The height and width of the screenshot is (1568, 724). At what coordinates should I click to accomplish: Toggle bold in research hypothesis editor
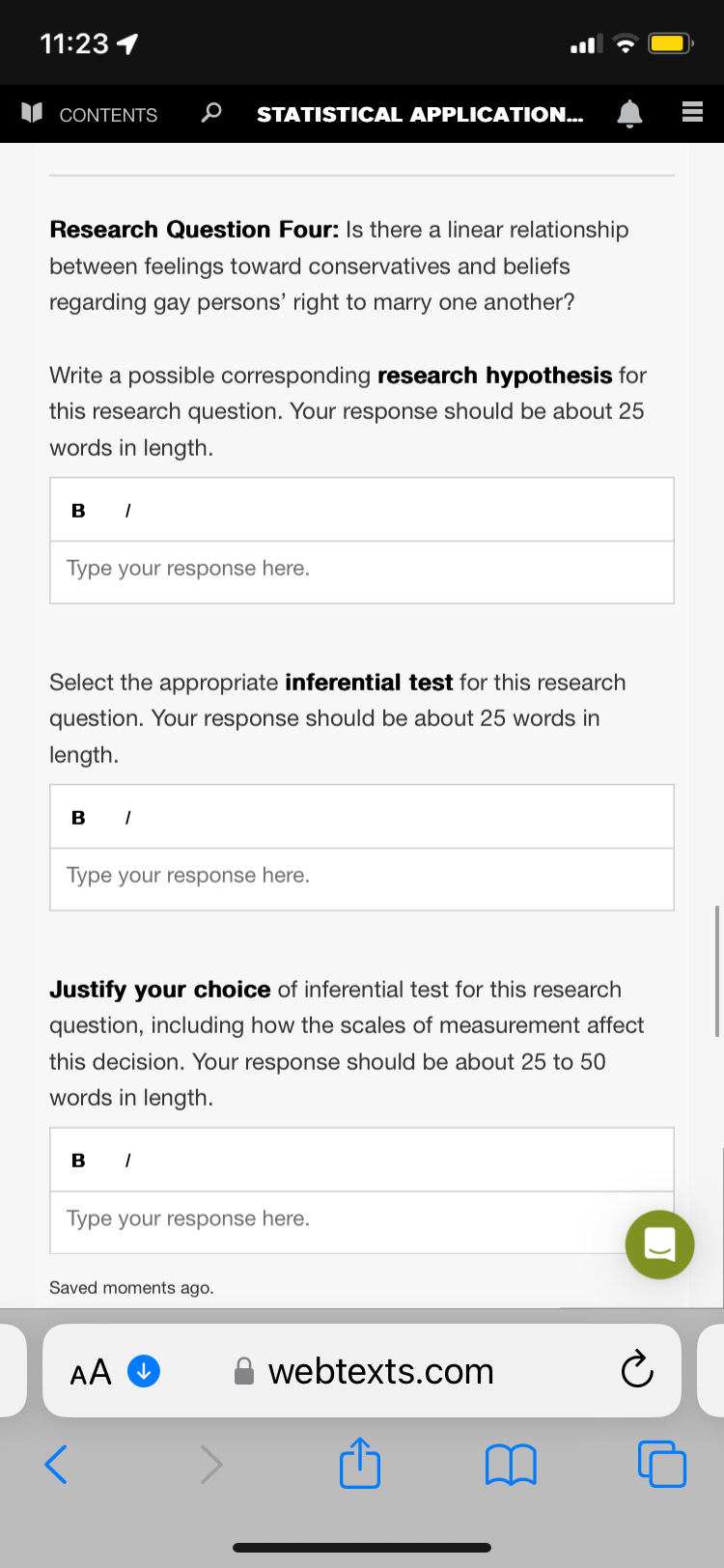point(78,511)
